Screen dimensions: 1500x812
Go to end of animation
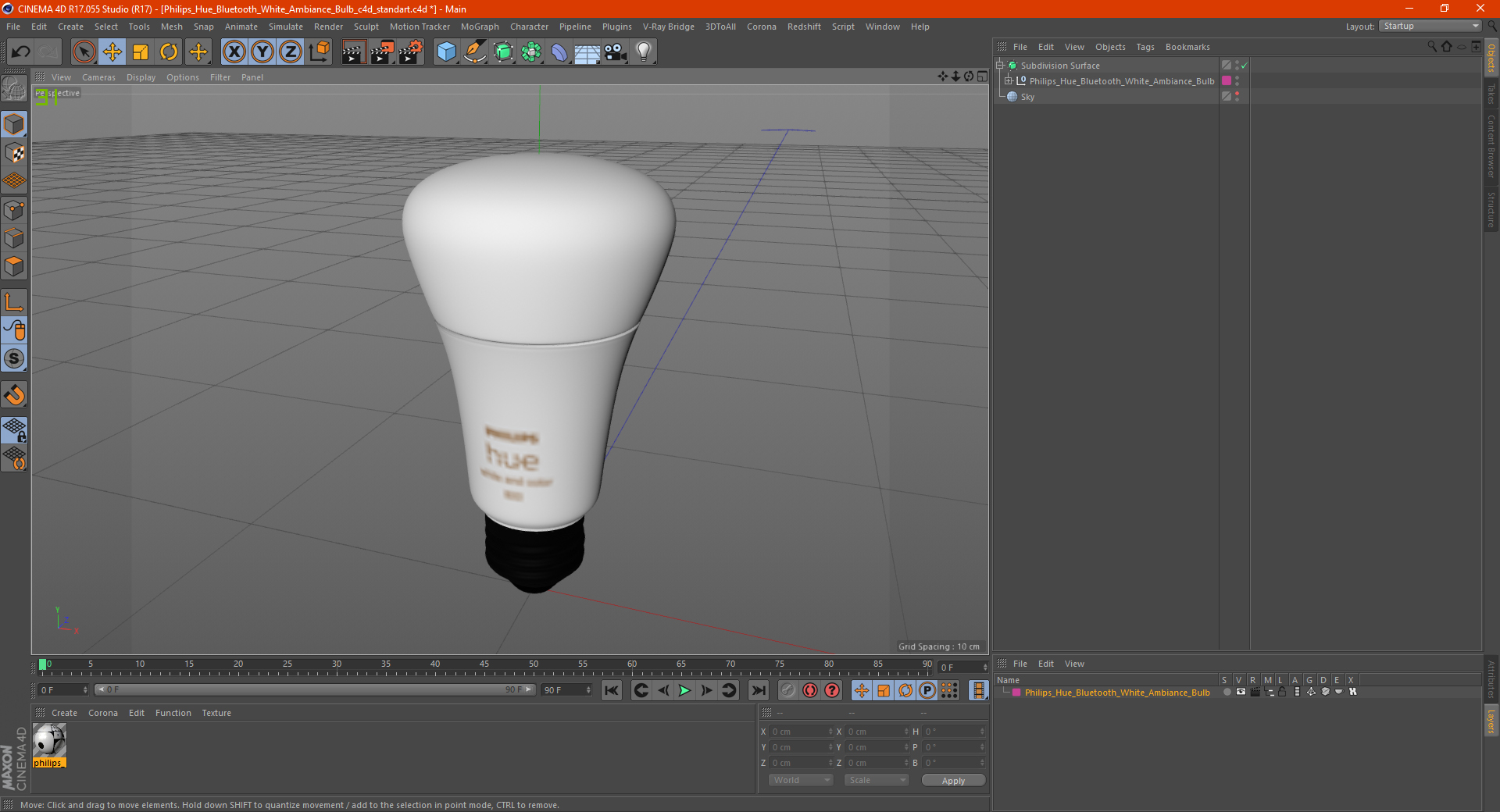pos(759,690)
